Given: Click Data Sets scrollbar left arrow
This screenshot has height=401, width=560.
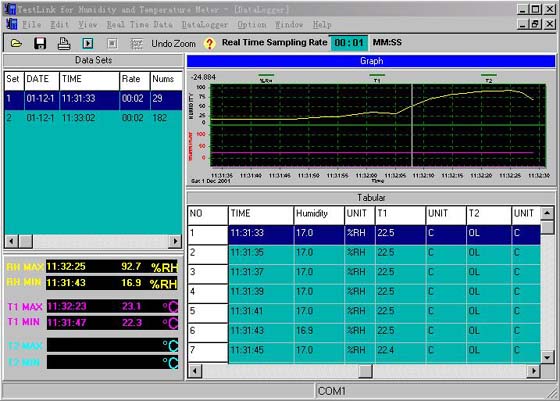Looking at the screenshot, I should click(x=11, y=241).
